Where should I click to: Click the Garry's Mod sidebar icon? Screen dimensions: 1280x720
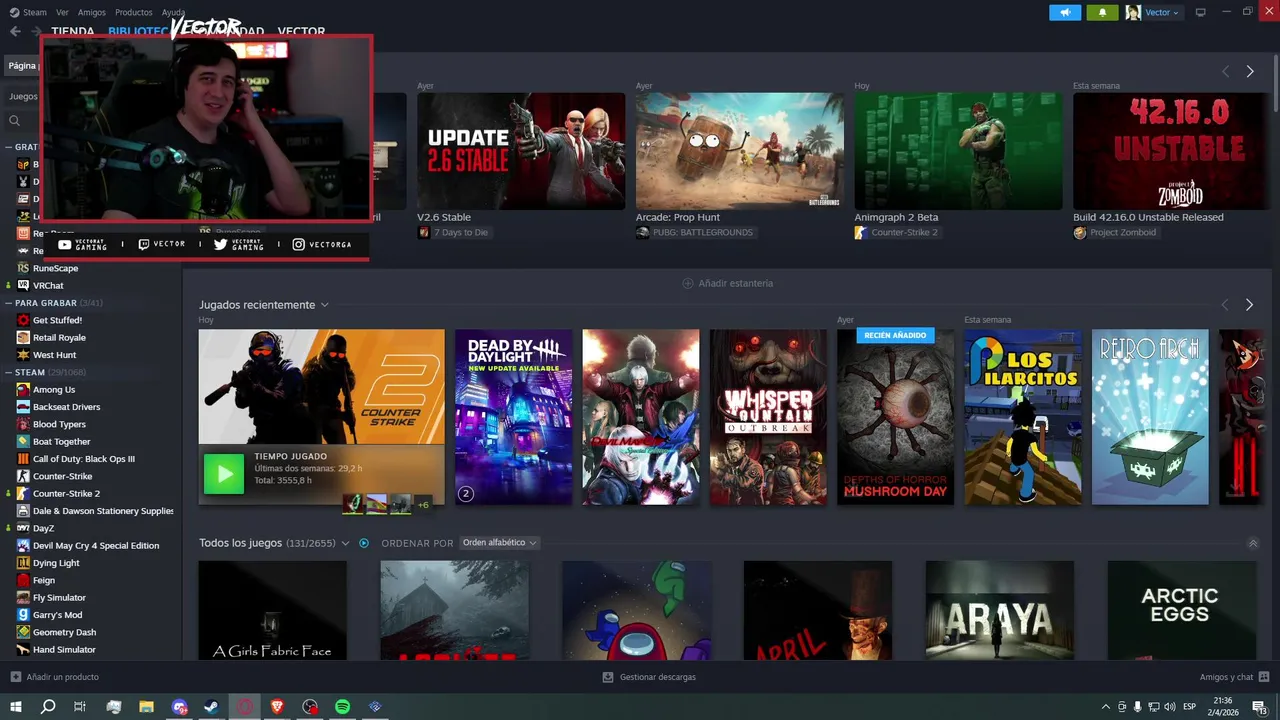tap(23, 615)
